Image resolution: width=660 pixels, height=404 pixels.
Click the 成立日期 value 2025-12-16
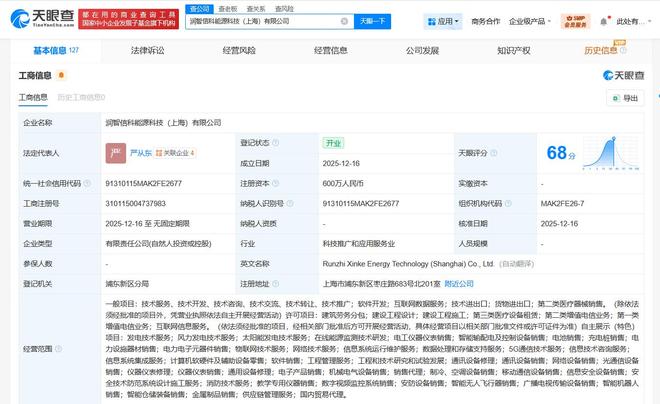click(341, 163)
